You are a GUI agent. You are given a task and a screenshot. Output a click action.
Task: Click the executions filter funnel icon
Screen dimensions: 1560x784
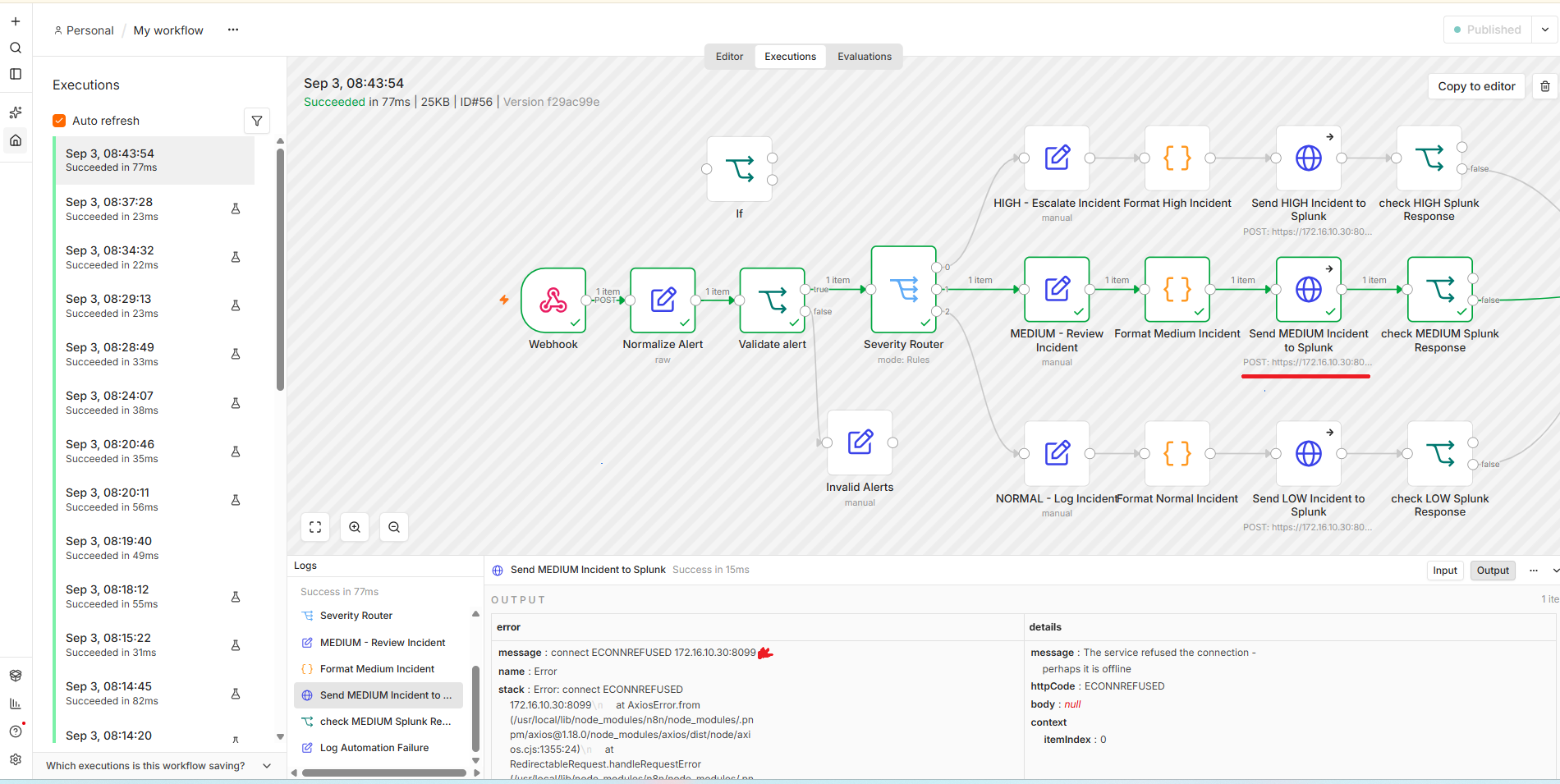tap(257, 121)
